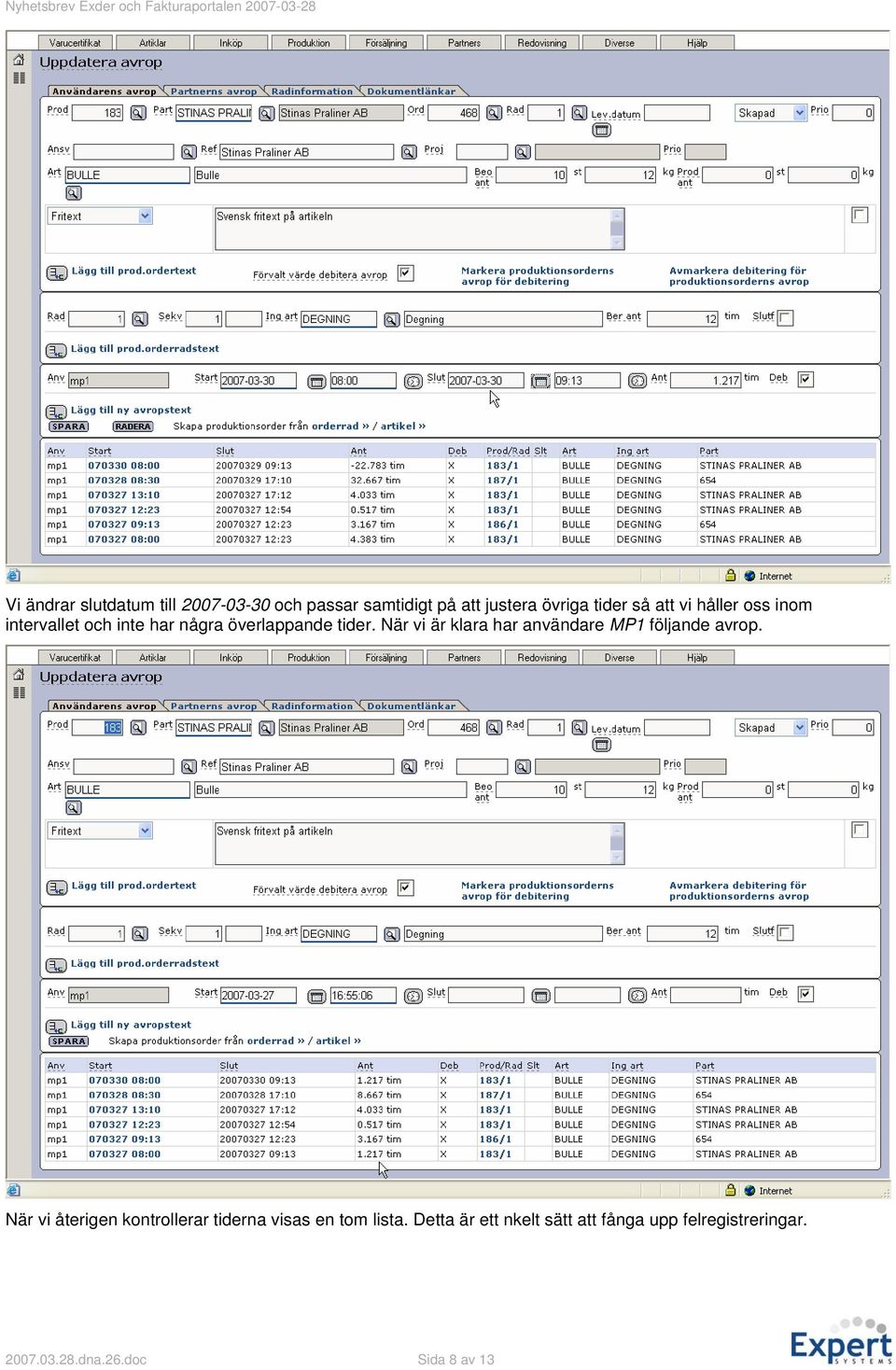Switch to Radinformation tab, upper screenshot

pyautogui.click(x=312, y=91)
